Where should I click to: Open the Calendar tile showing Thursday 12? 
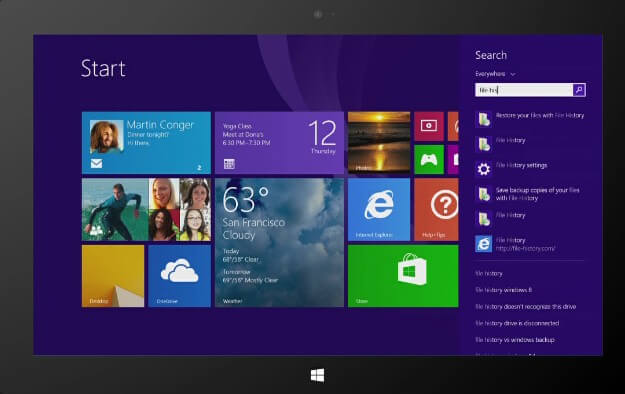[279, 143]
